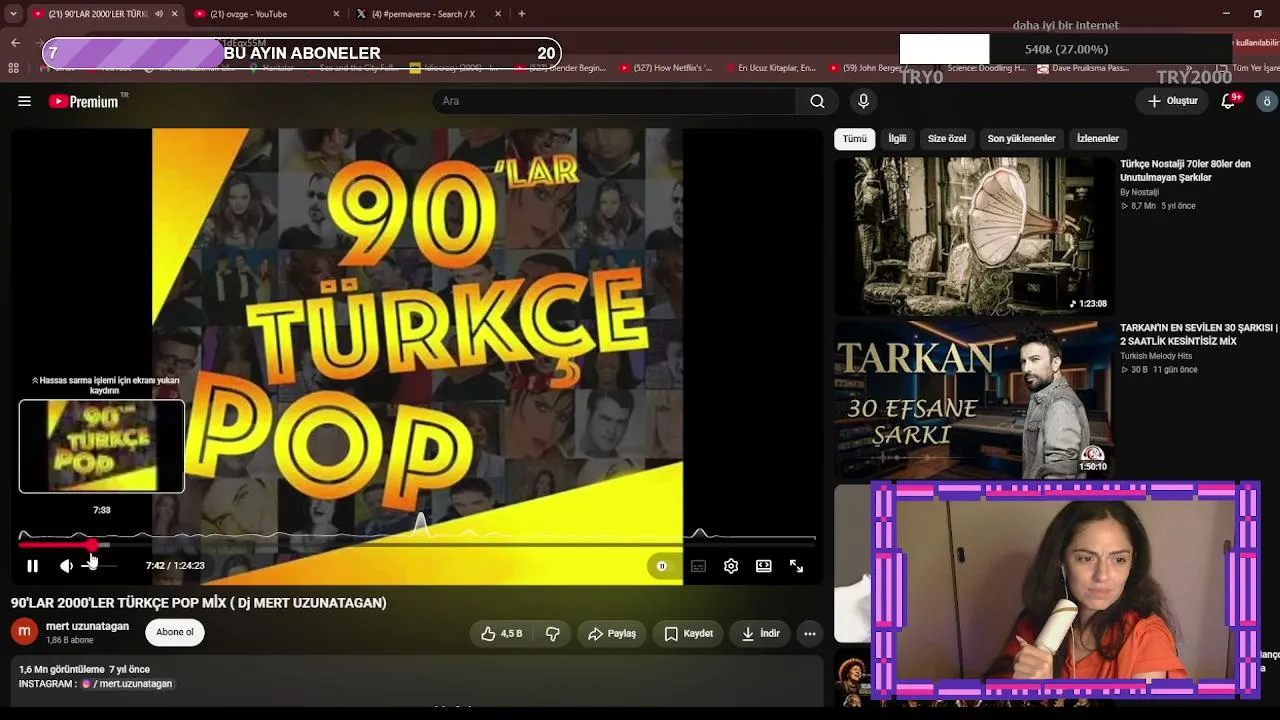Image resolution: width=1280 pixels, height=720 pixels.
Task: Select the Tümü filter chip
Action: click(x=855, y=139)
